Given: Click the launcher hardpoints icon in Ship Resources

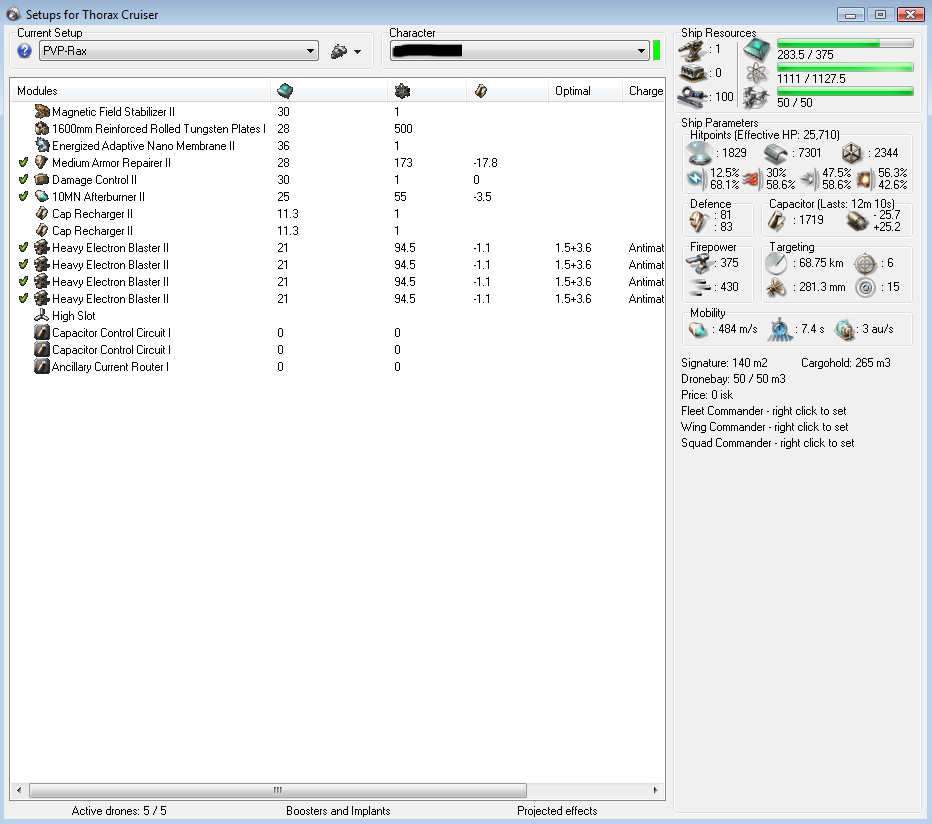Looking at the screenshot, I should click(692, 73).
